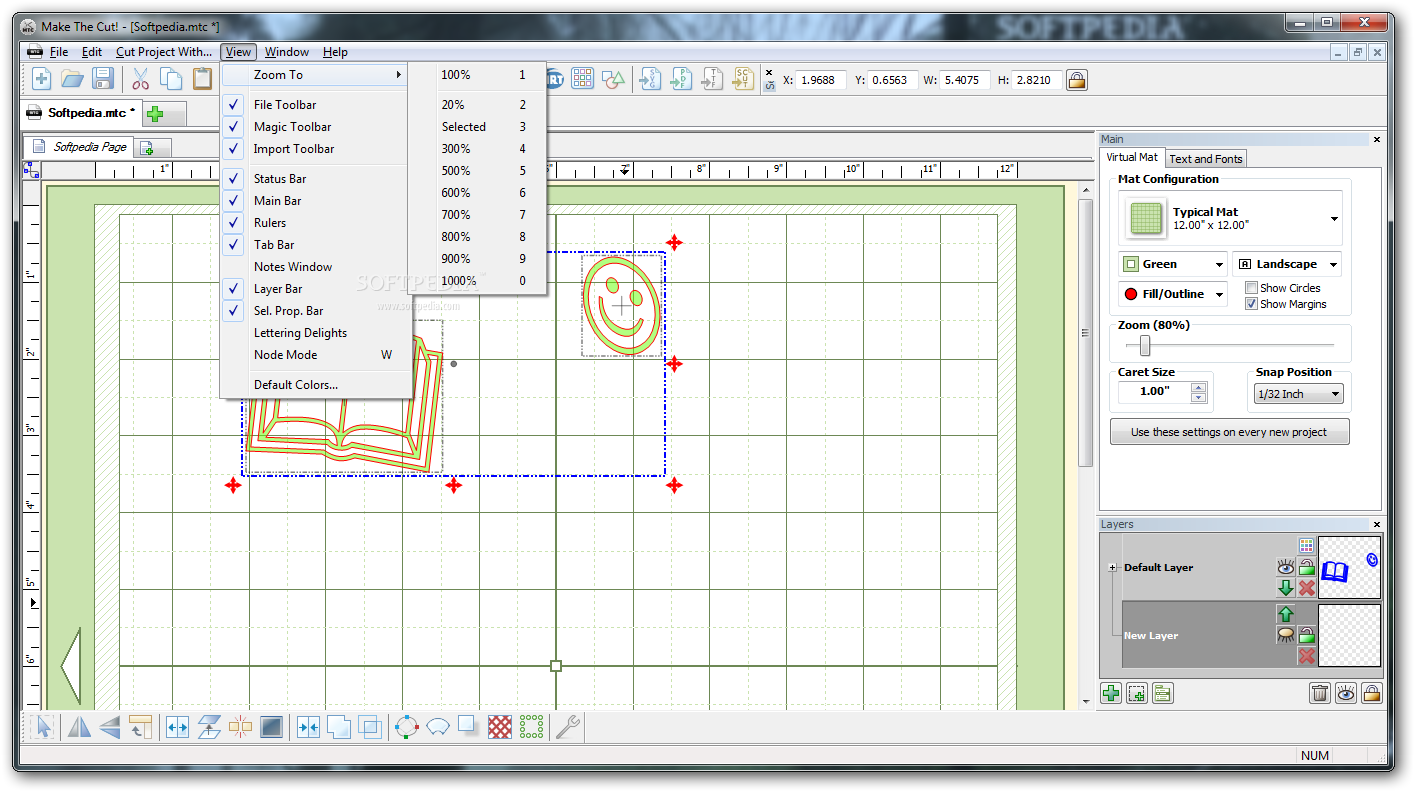Open settings with the wrench icon
This screenshot has height=792, width=1415.
click(x=568, y=727)
